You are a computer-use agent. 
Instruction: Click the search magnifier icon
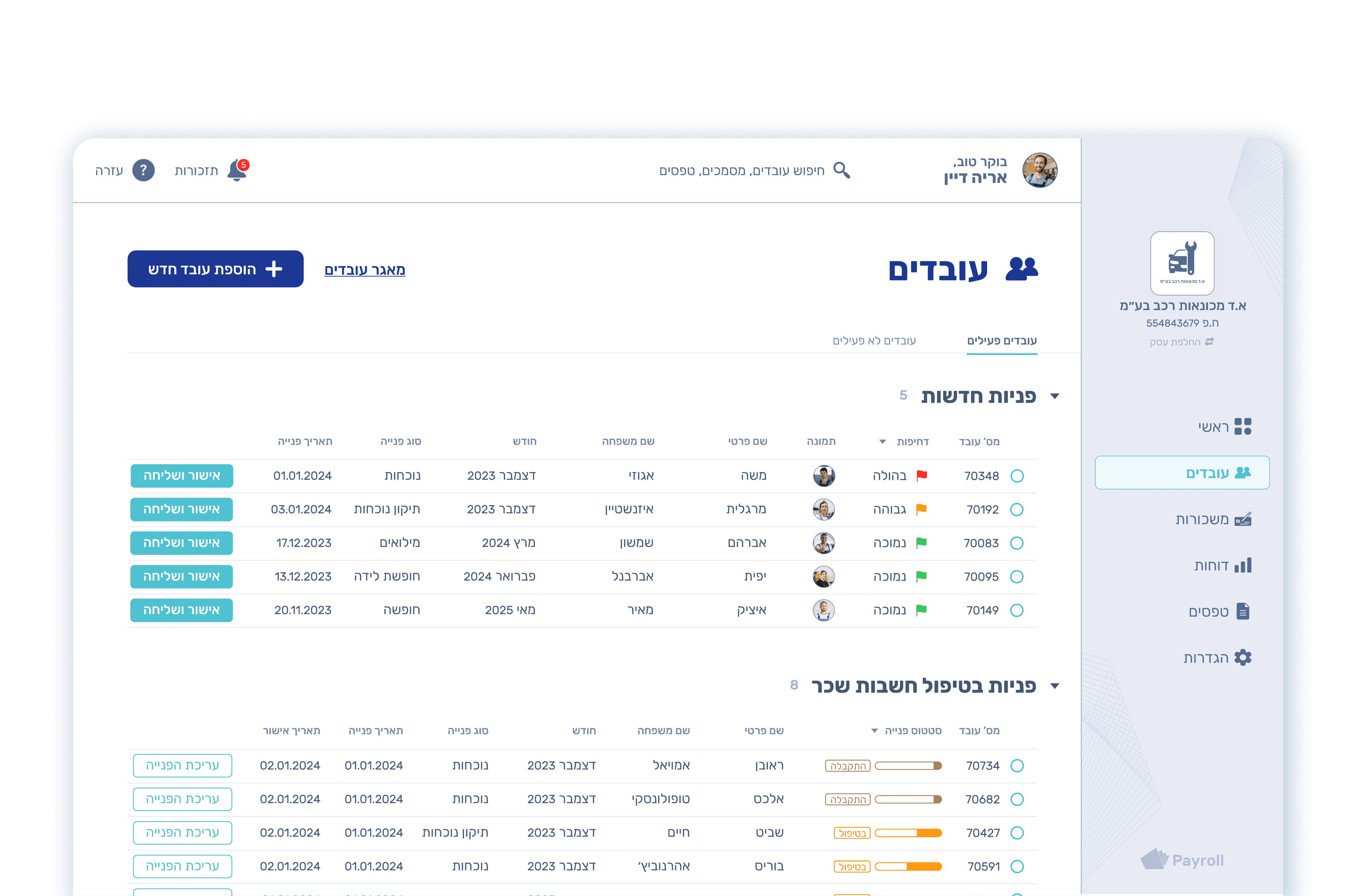coord(841,170)
